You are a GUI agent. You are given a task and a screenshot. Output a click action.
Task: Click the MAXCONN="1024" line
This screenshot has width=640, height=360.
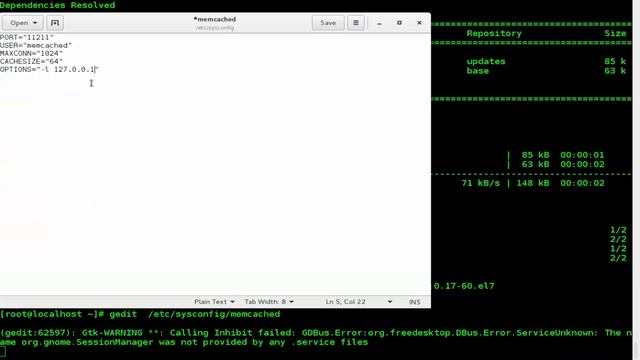[31, 53]
